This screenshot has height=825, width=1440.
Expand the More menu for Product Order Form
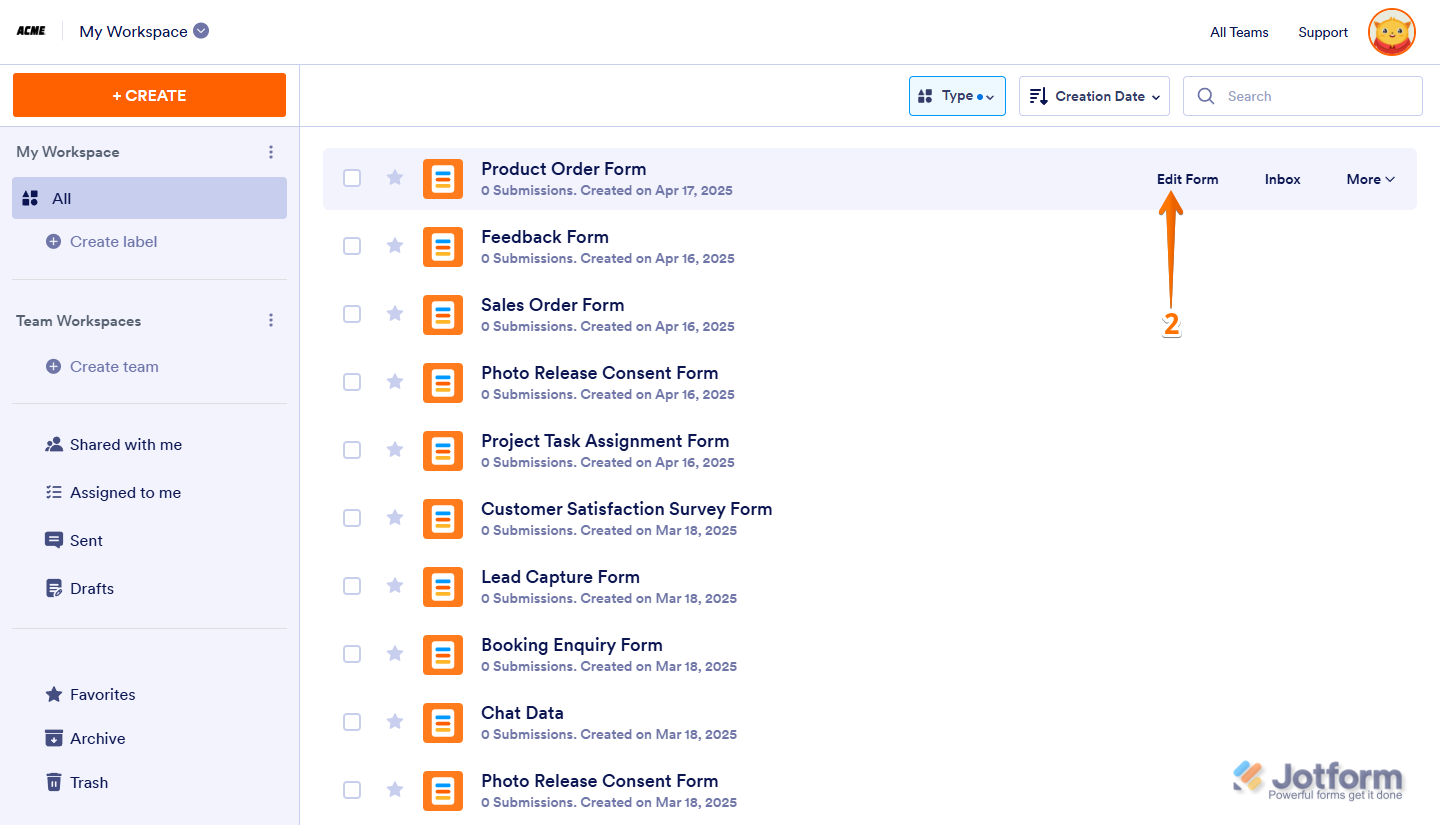pyautogui.click(x=1370, y=179)
